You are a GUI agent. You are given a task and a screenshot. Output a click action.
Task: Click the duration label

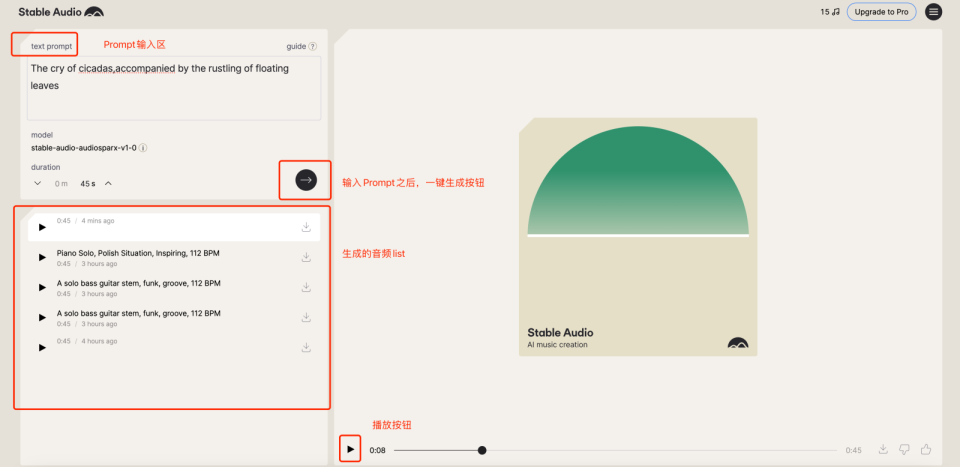(x=45, y=167)
